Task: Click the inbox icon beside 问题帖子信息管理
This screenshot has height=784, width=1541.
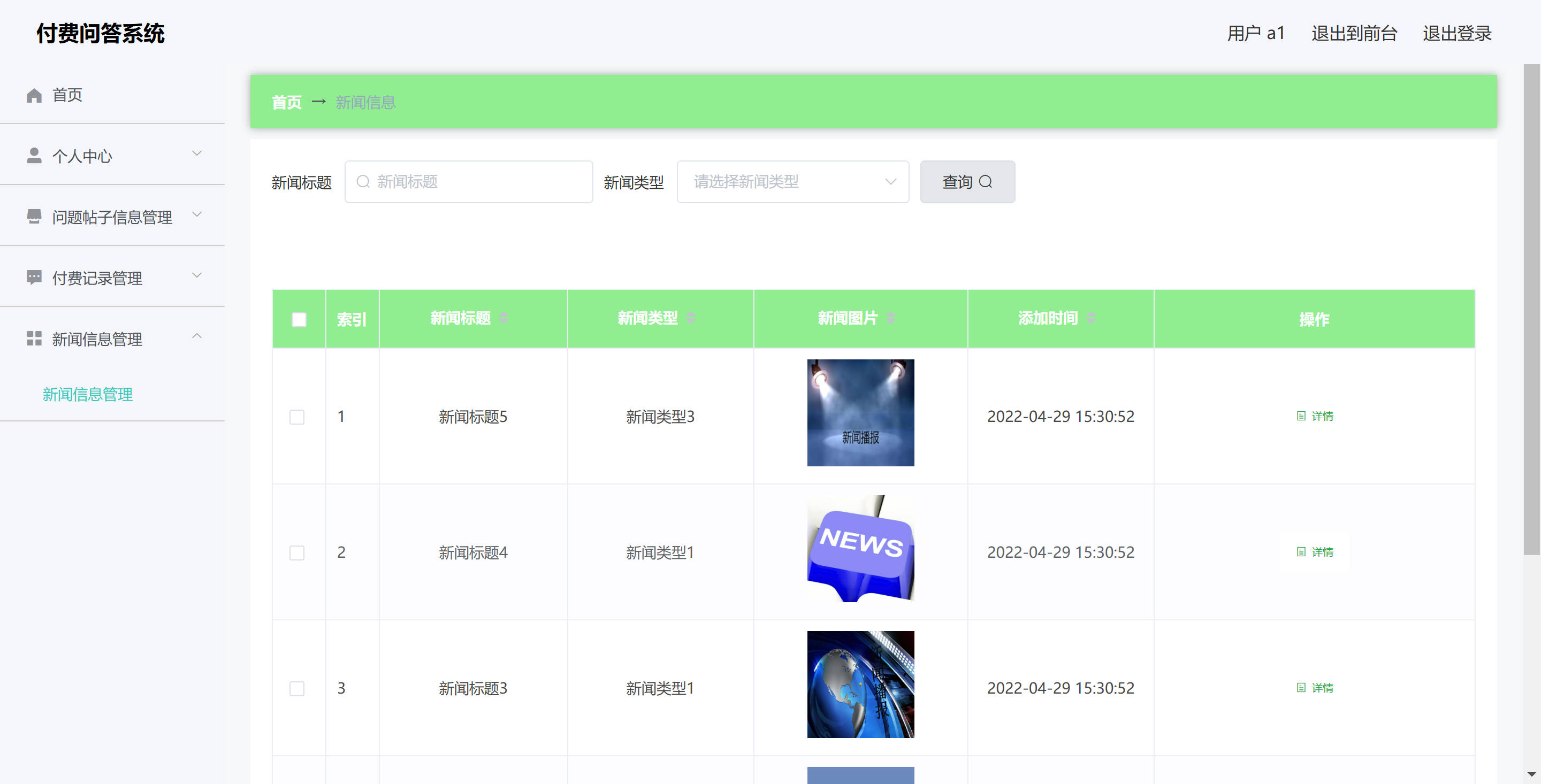Action: coord(34,217)
